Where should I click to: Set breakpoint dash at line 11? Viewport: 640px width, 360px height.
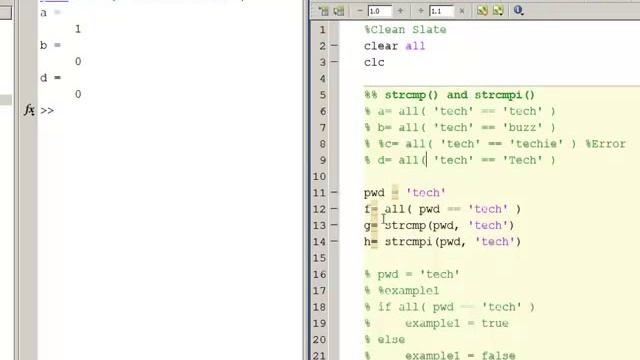point(334,192)
